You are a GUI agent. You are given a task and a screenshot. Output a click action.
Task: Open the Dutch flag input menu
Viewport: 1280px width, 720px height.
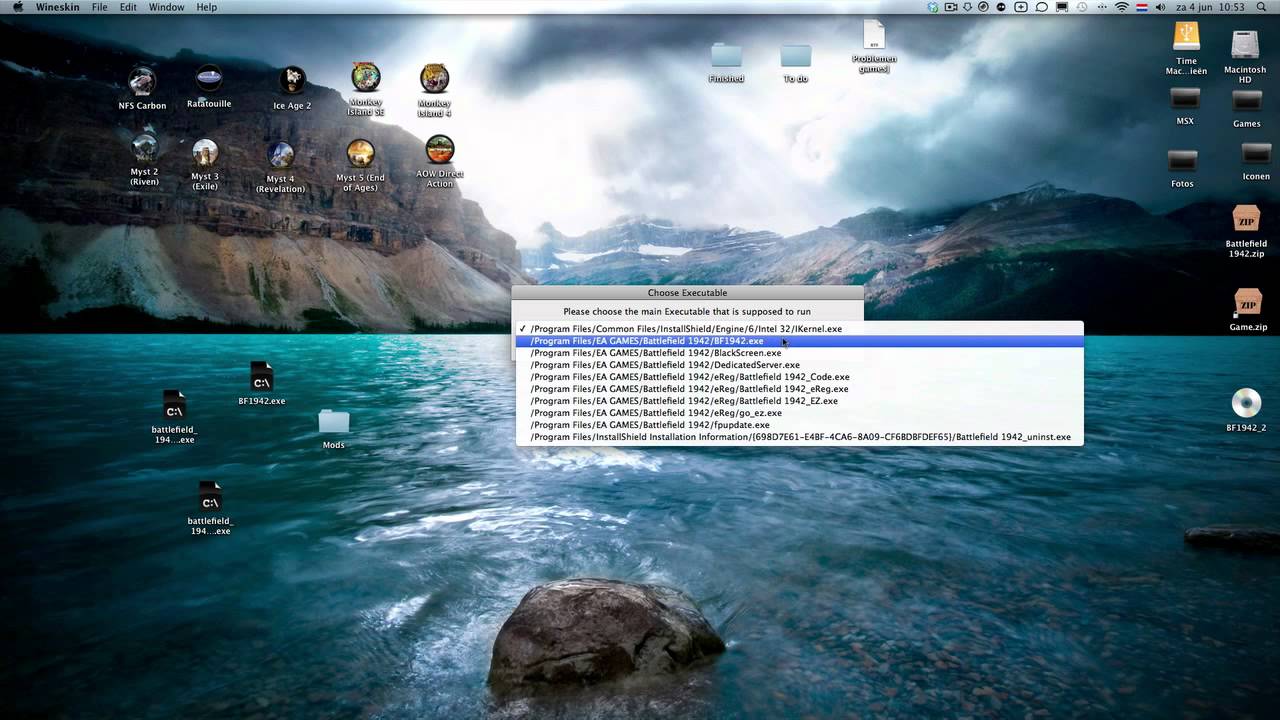1140,7
